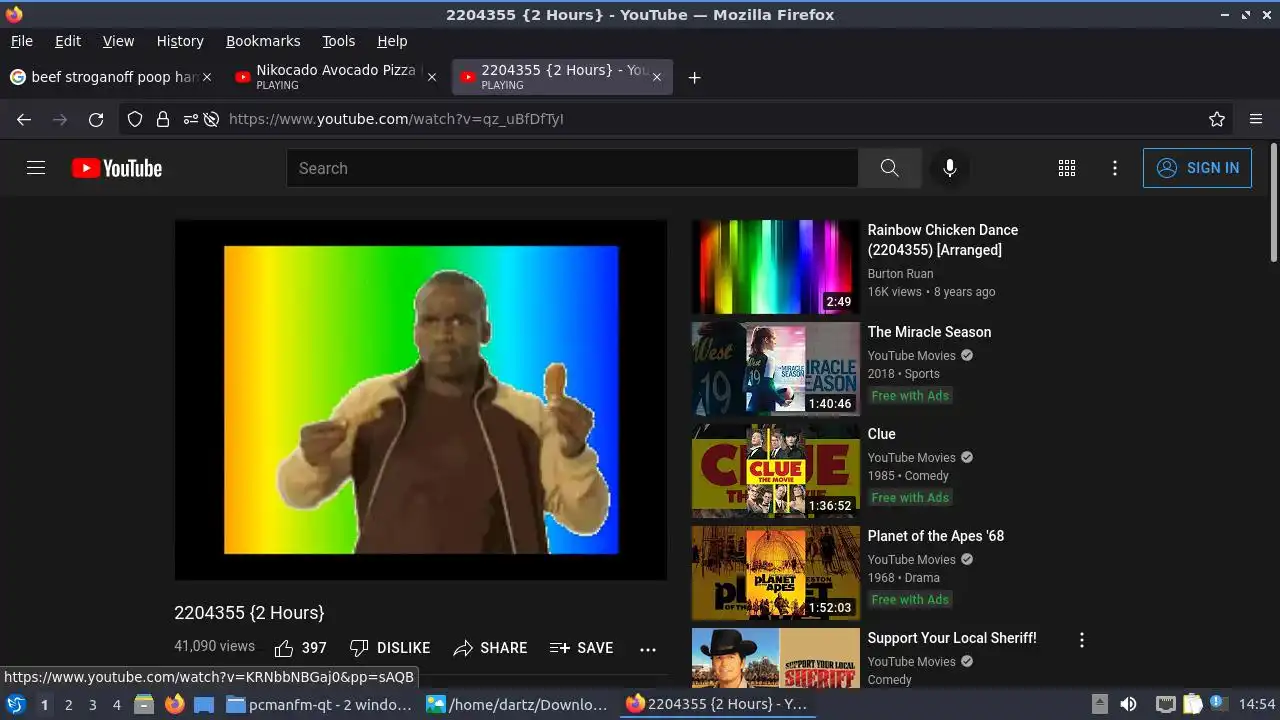This screenshot has height=720, width=1280.
Task: Open the site security padlock info
Action: (x=162, y=119)
